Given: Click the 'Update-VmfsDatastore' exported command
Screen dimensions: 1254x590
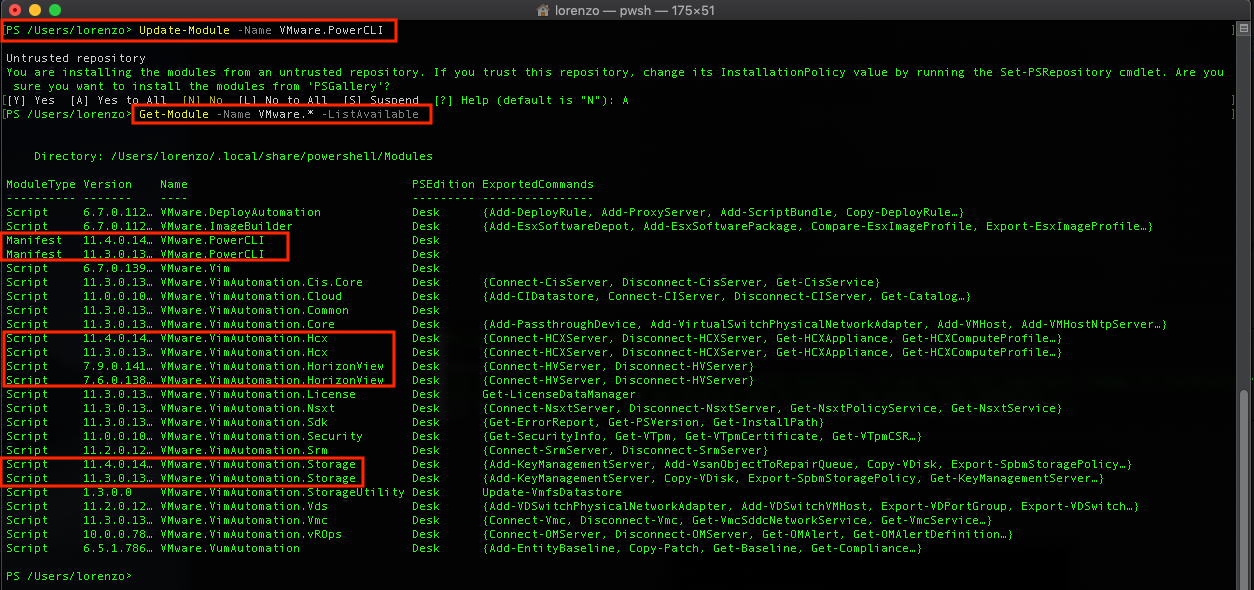Looking at the screenshot, I should (x=552, y=492).
